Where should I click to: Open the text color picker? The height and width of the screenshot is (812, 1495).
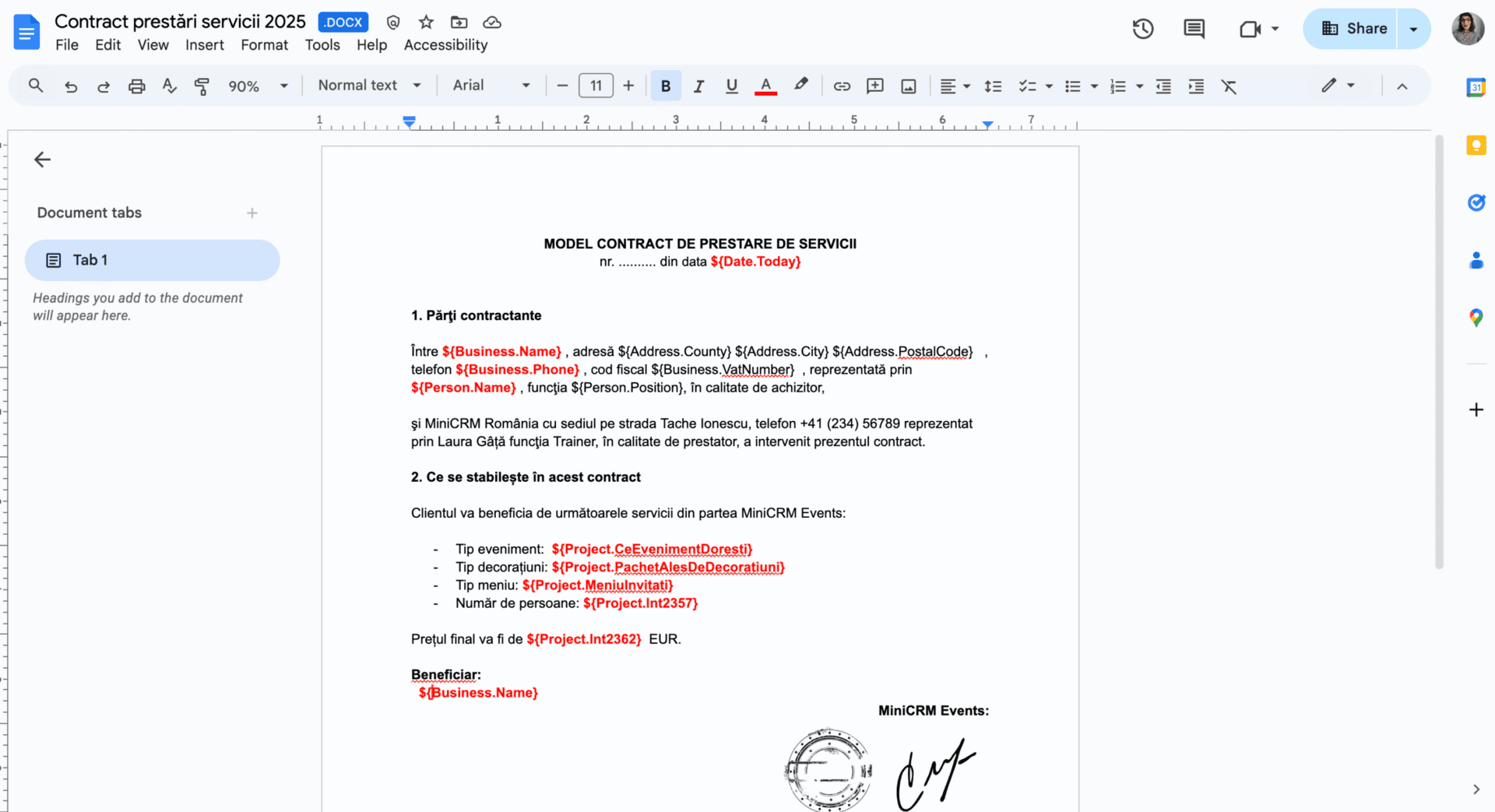pyautogui.click(x=765, y=86)
